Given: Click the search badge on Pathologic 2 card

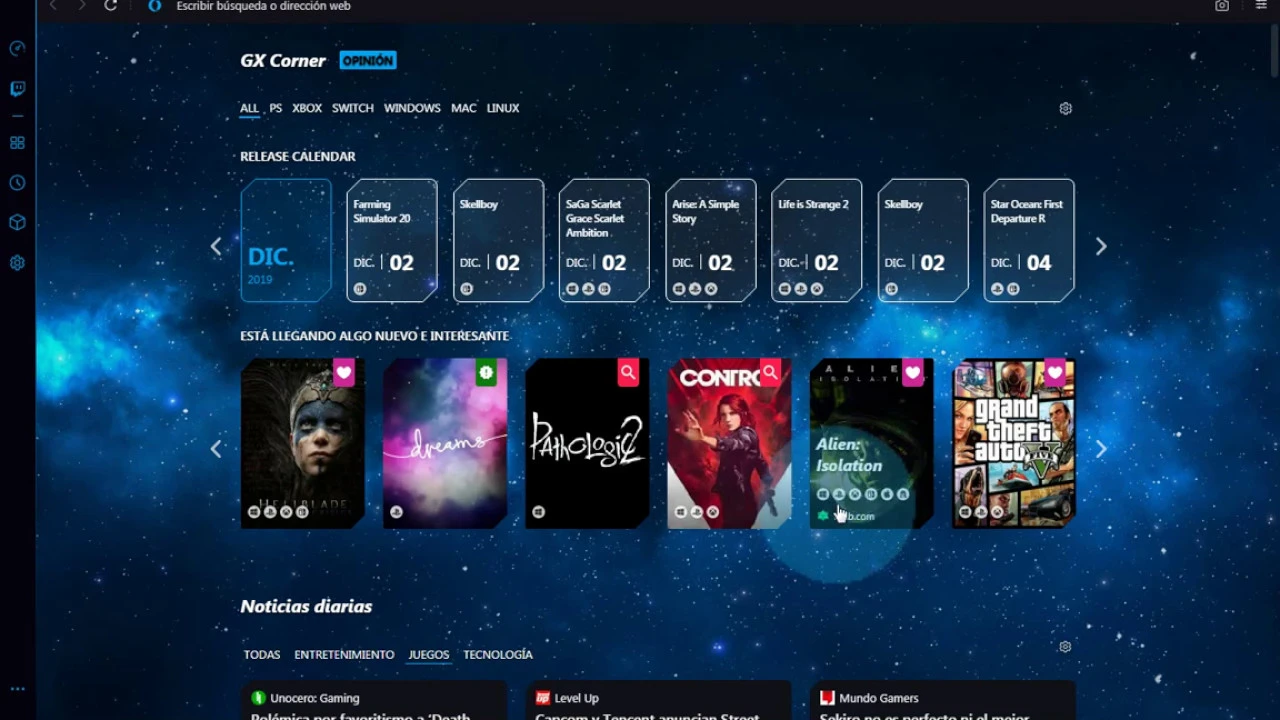Looking at the screenshot, I should [x=628, y=373].
